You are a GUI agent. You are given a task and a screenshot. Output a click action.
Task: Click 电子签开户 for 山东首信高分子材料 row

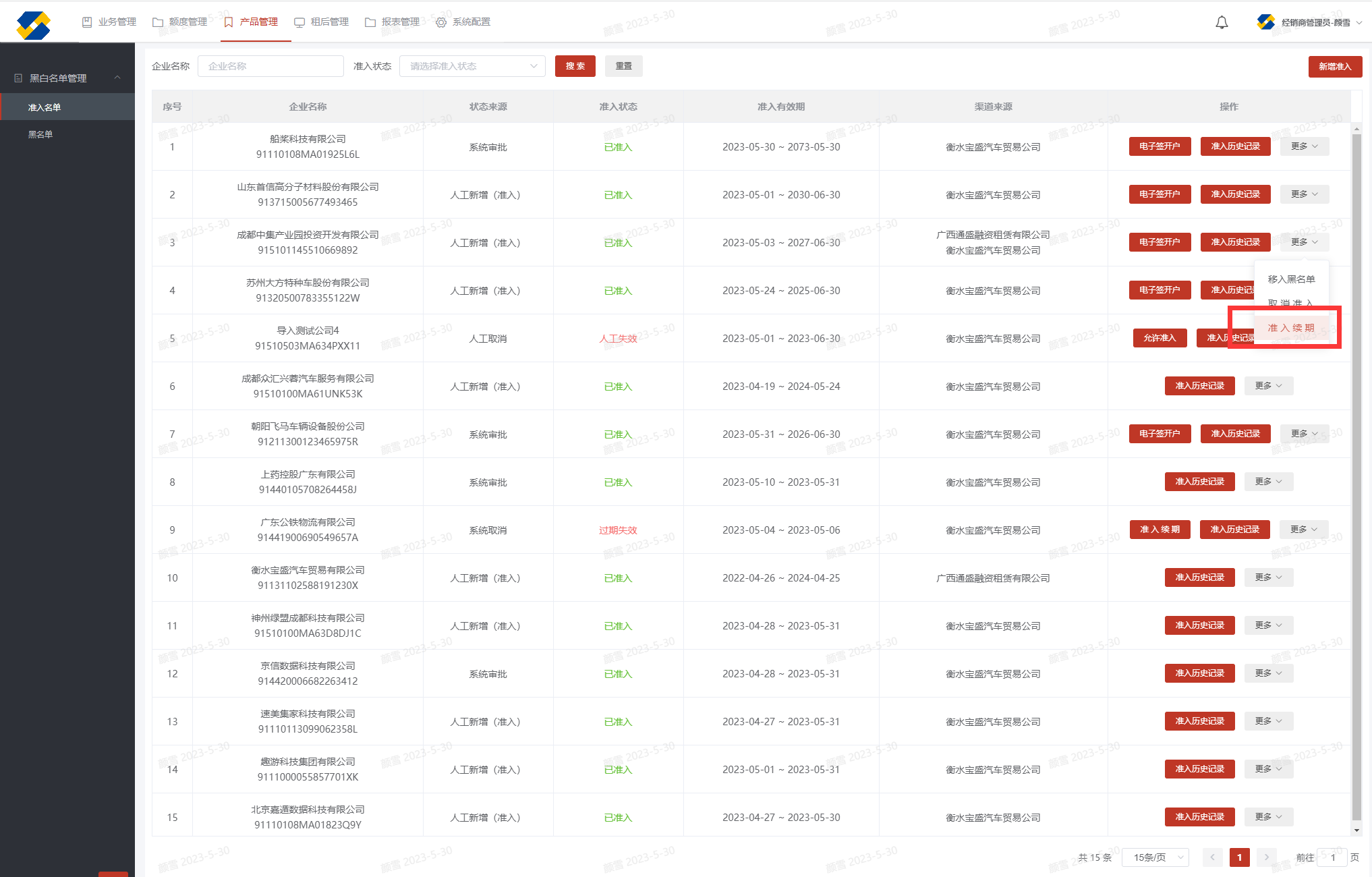1160,194
